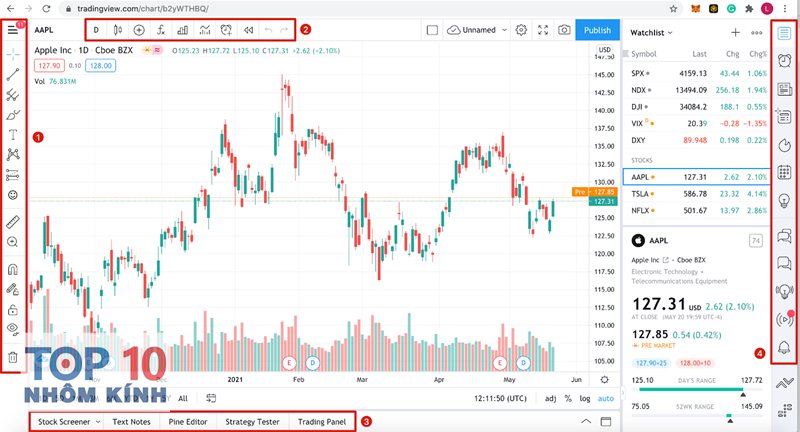800x432 pixels.
Task: Select SPX row in watchlist
Action: click(696, 73)
